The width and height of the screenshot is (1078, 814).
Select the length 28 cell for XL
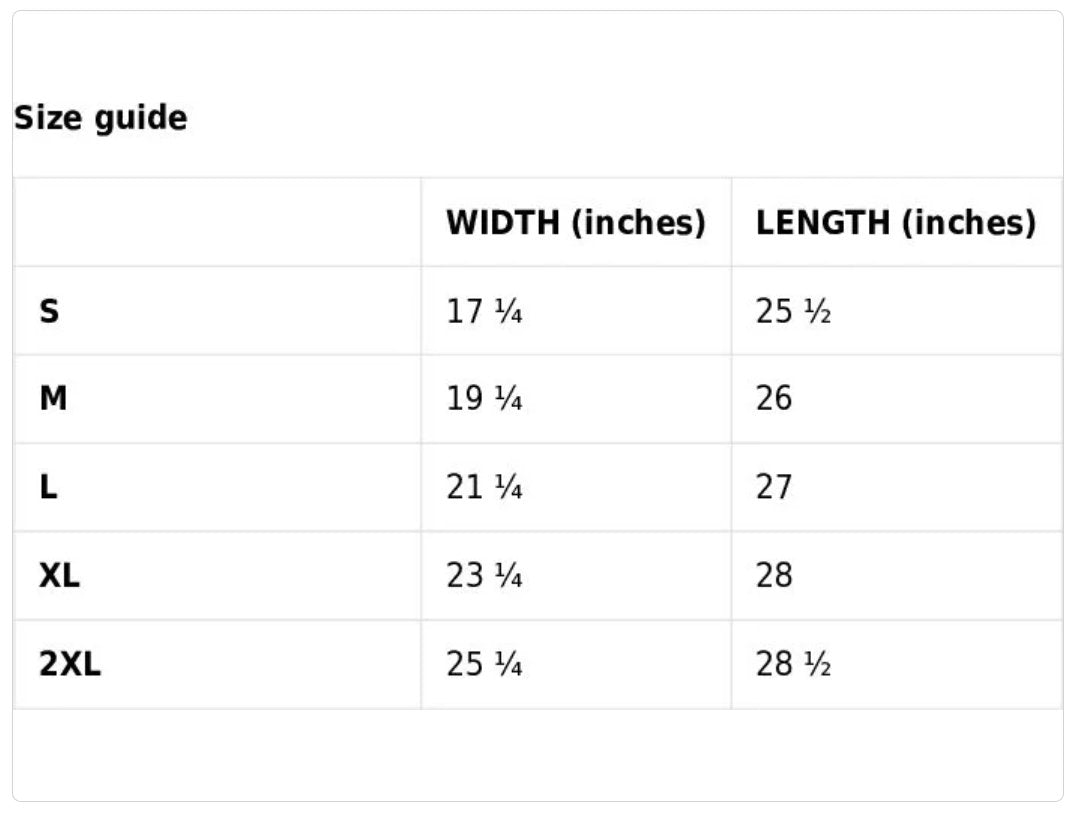tap(774, 577)
